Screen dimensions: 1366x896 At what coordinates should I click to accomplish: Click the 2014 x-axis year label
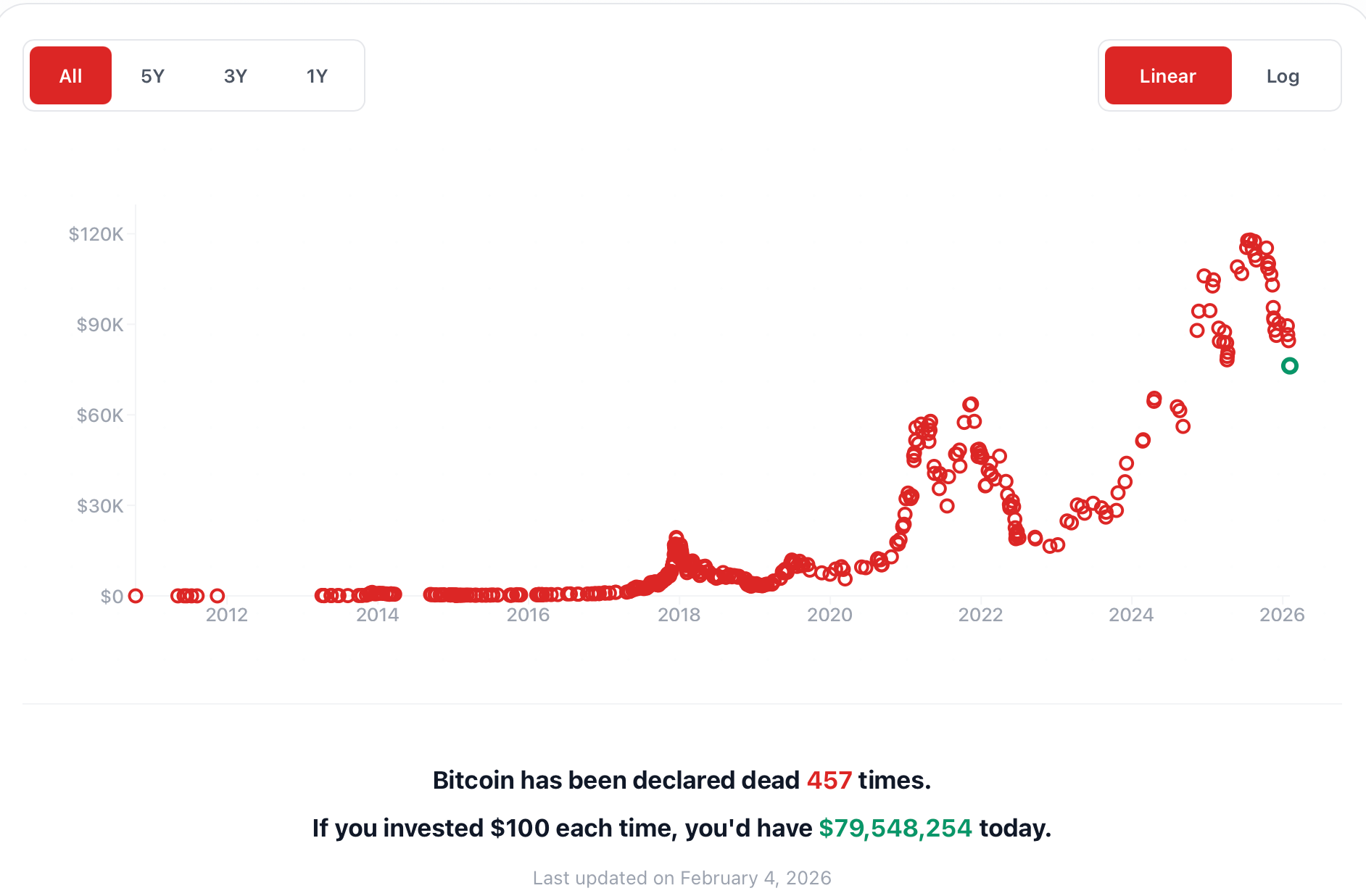[377, 615]
